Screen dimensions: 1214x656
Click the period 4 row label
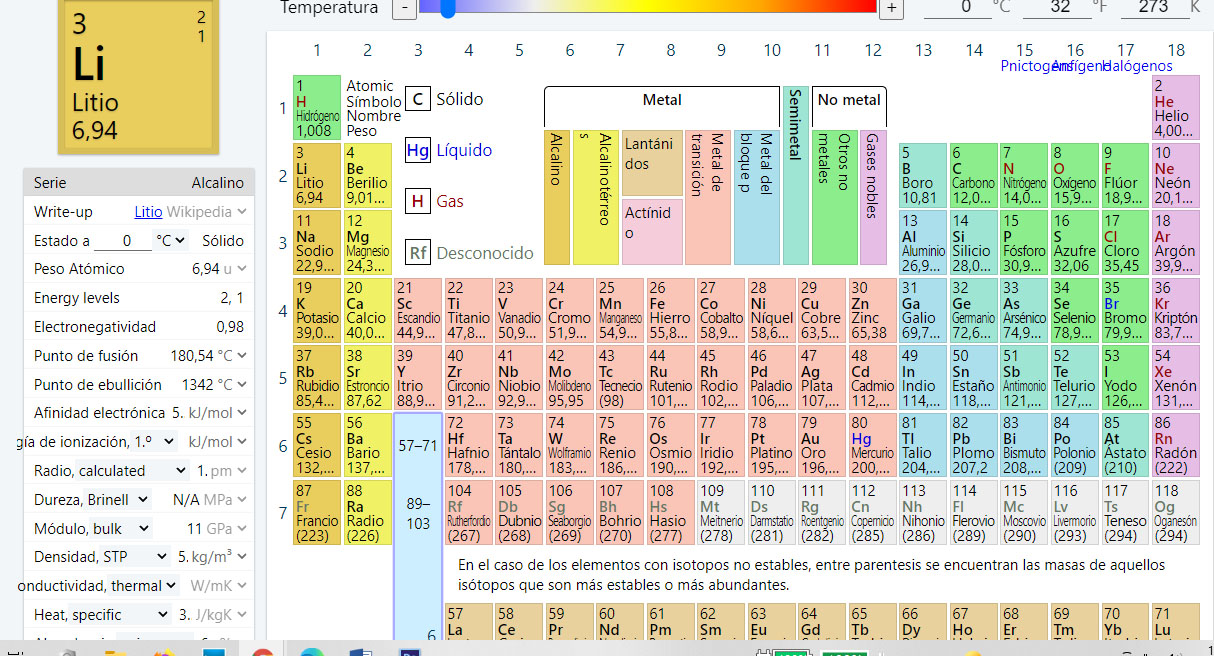click(x=282, y=311)
